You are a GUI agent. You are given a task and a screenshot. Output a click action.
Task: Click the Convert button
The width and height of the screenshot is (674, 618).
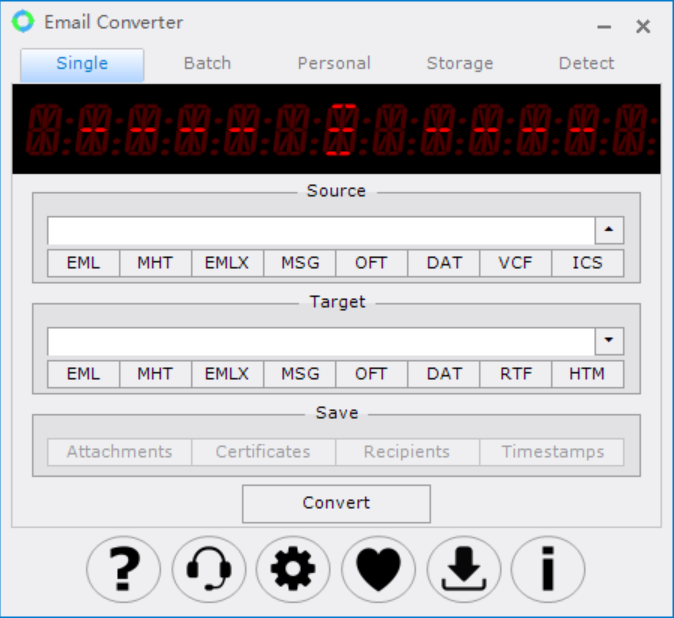pos(336,504)
